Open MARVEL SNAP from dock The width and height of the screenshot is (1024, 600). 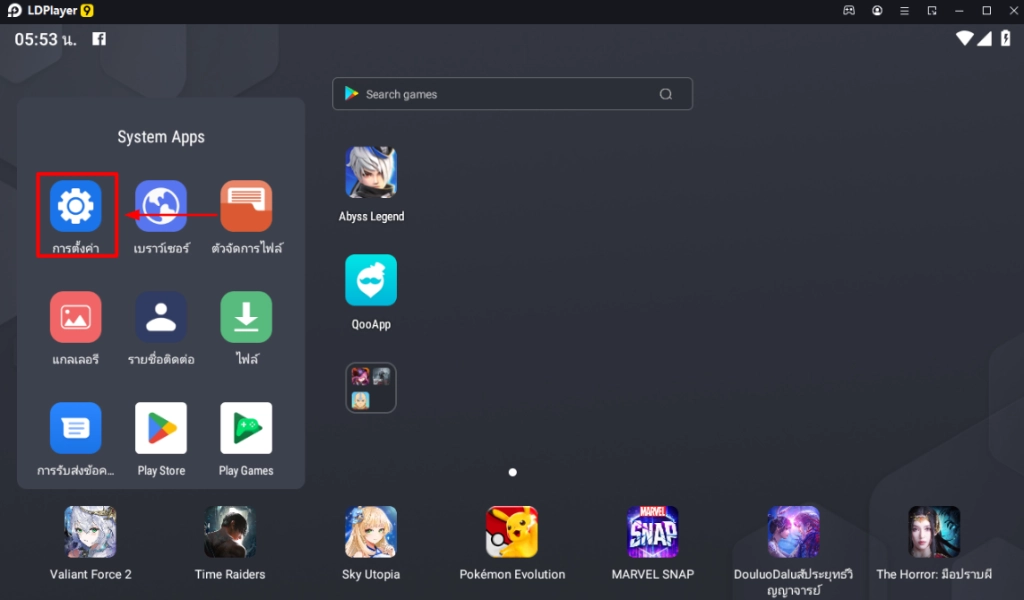click(652, 532)
